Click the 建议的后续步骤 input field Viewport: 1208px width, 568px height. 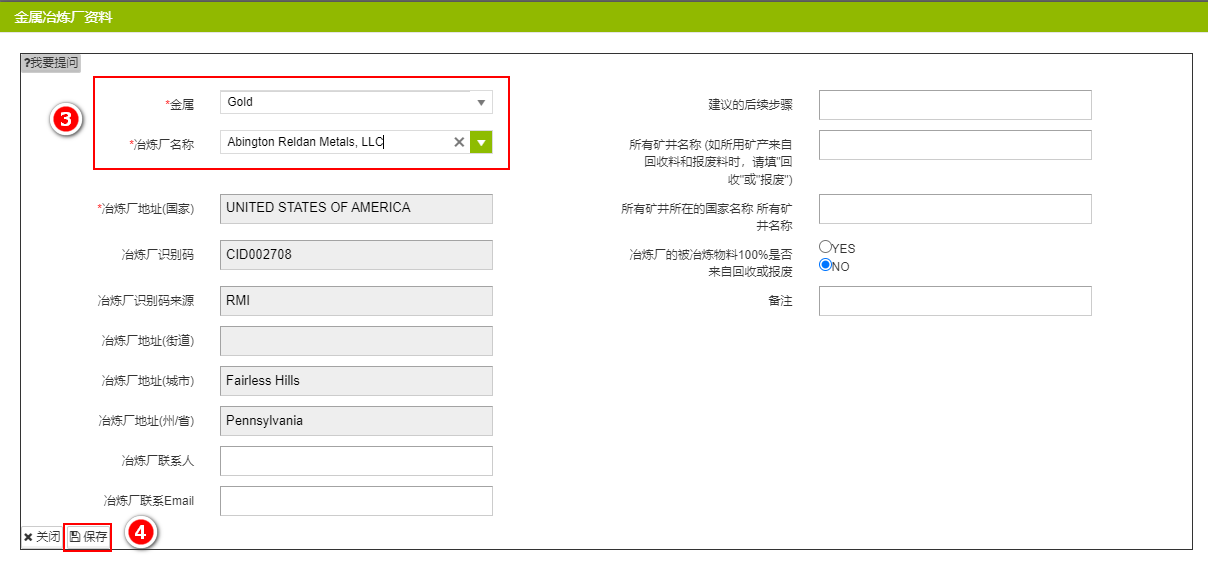point(954,105)
